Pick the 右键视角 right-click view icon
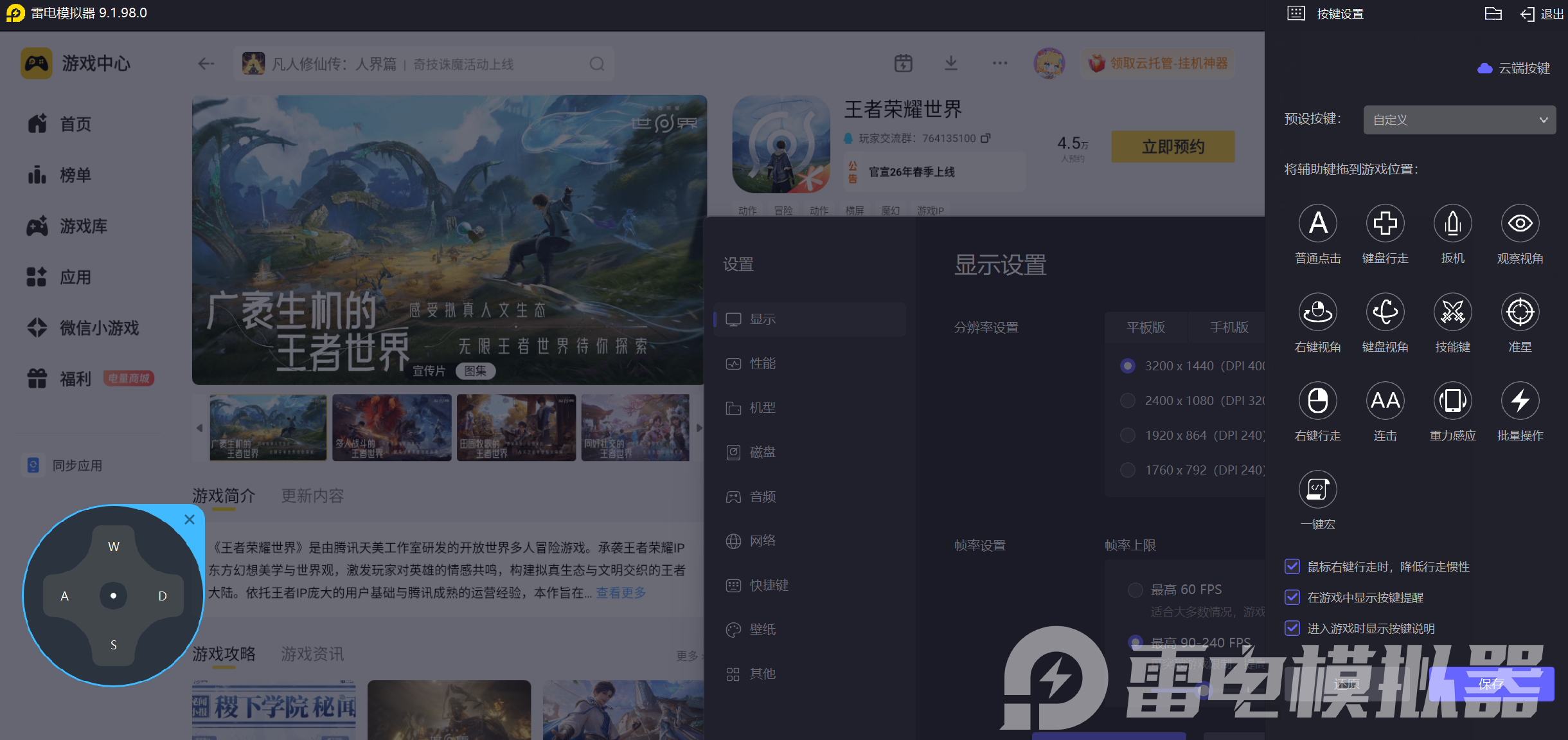 pos(1317,312)
